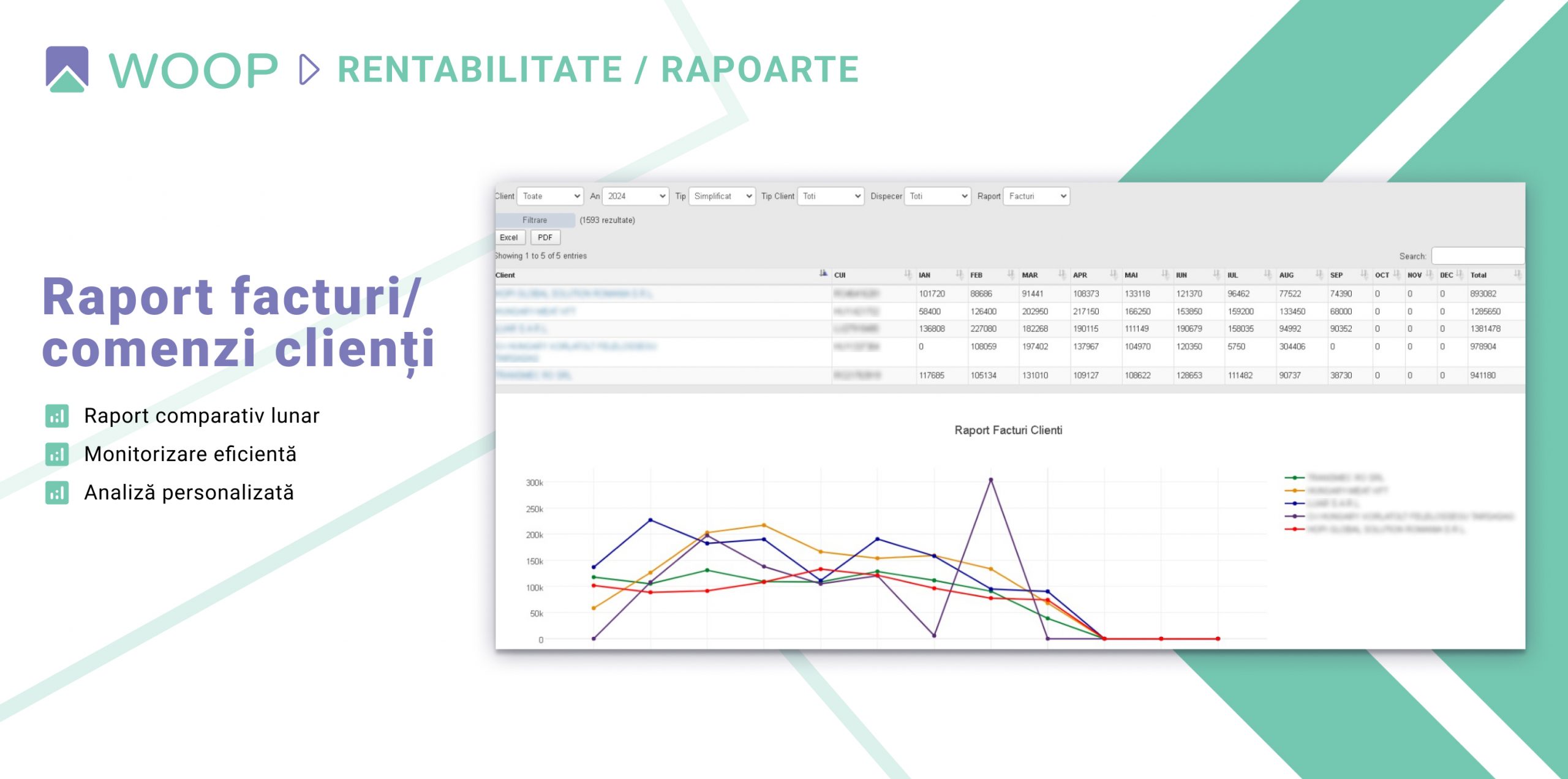The image size is (1568, 779).
Task: Sort by Total column arrows
Action: (x=1517, y=274)
